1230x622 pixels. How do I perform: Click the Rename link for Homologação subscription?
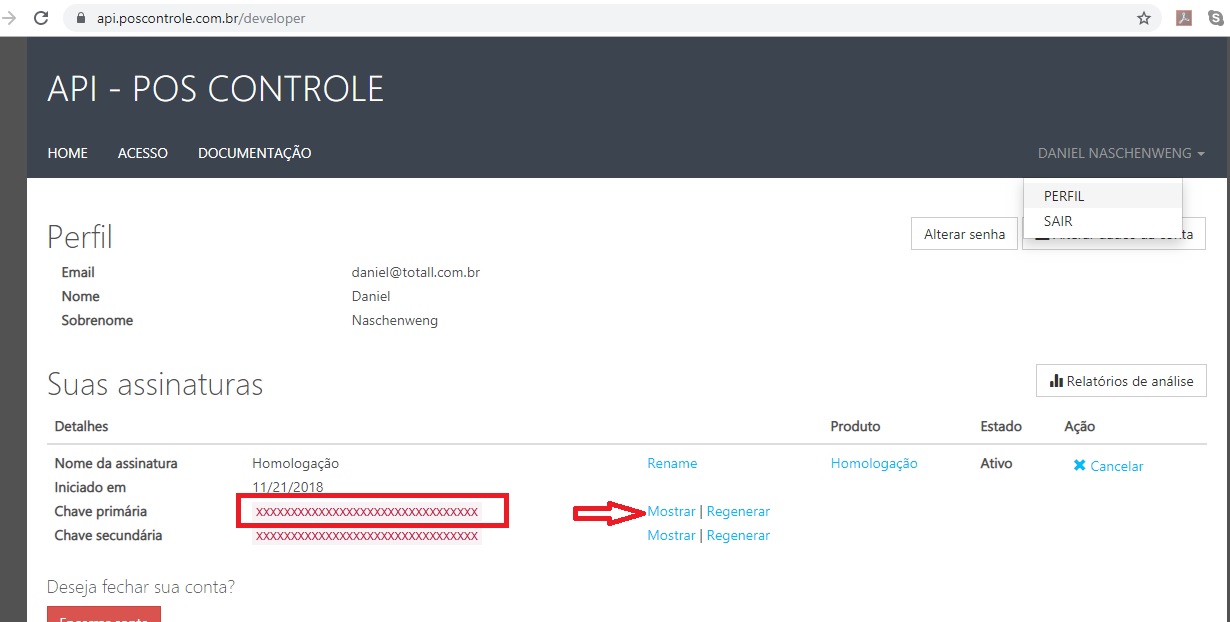coord(672,463)
